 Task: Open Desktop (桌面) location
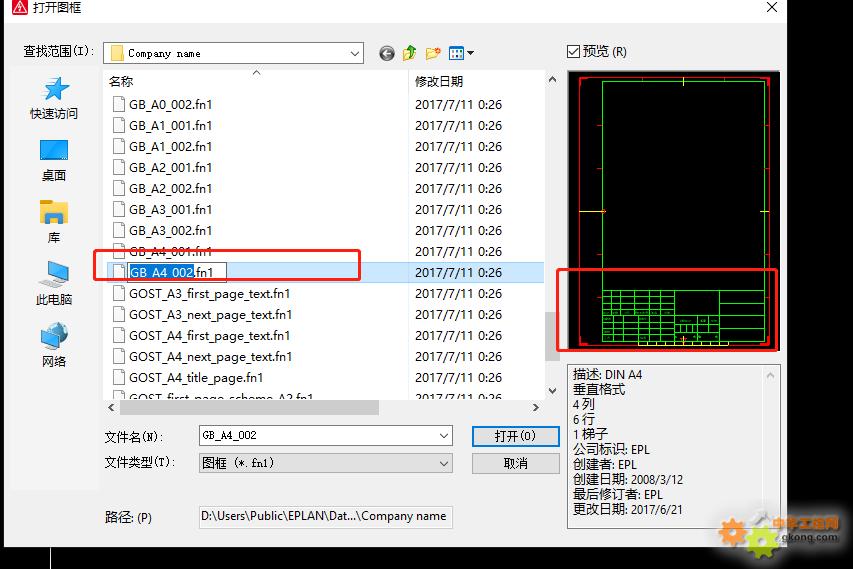pyautogui.click(x=54, y=160)
